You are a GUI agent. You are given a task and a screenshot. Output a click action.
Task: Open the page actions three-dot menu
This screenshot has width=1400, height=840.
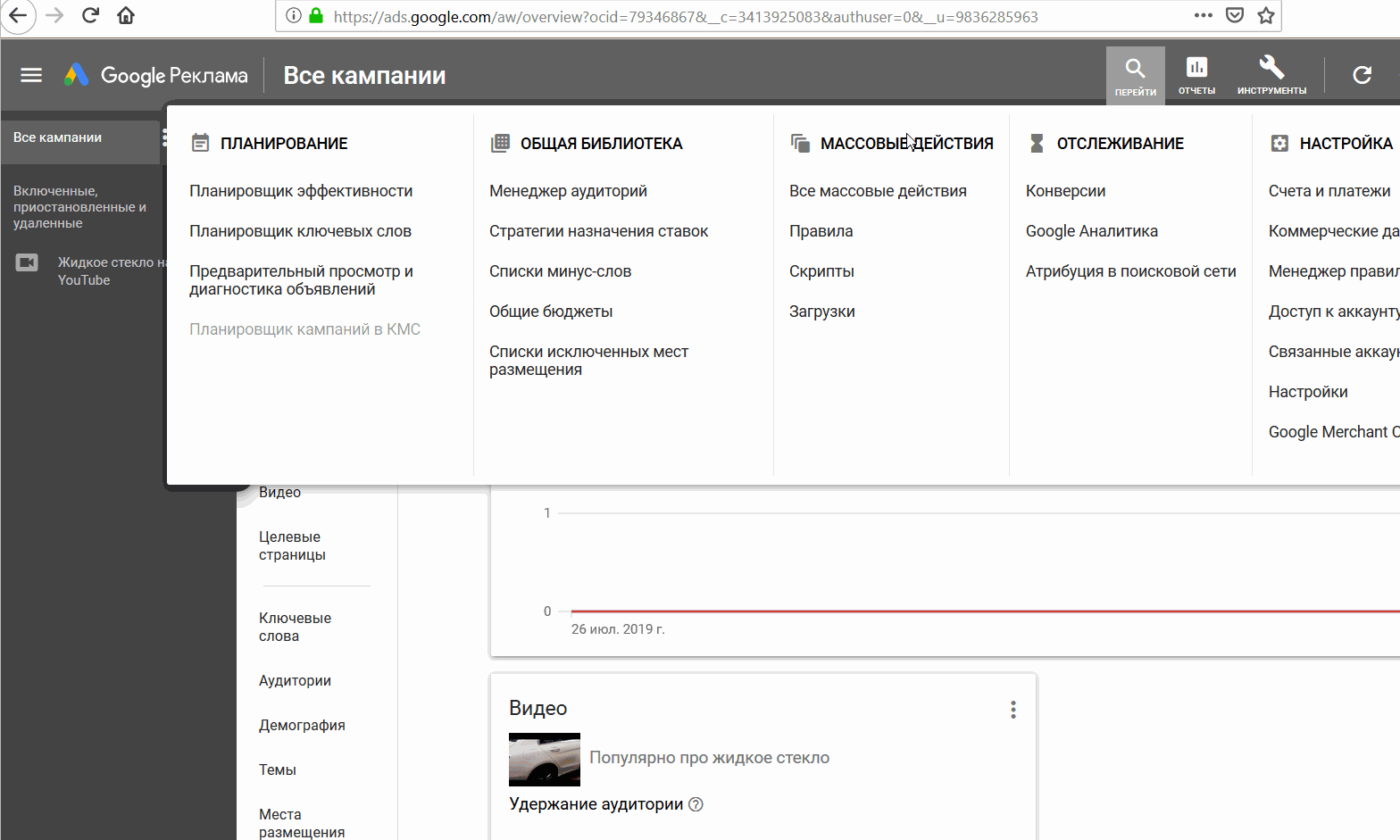1203,15
